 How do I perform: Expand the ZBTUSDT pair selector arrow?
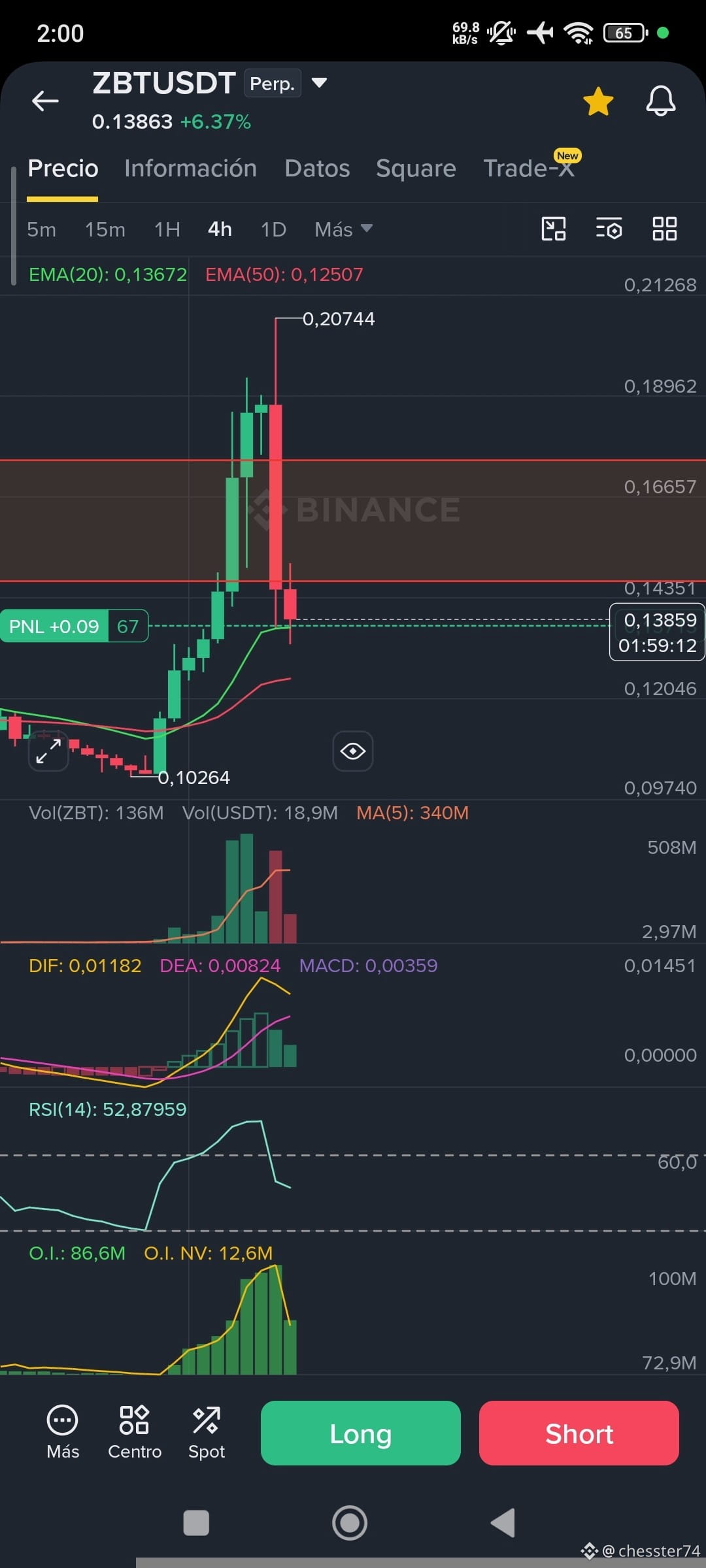coord(319,83)
